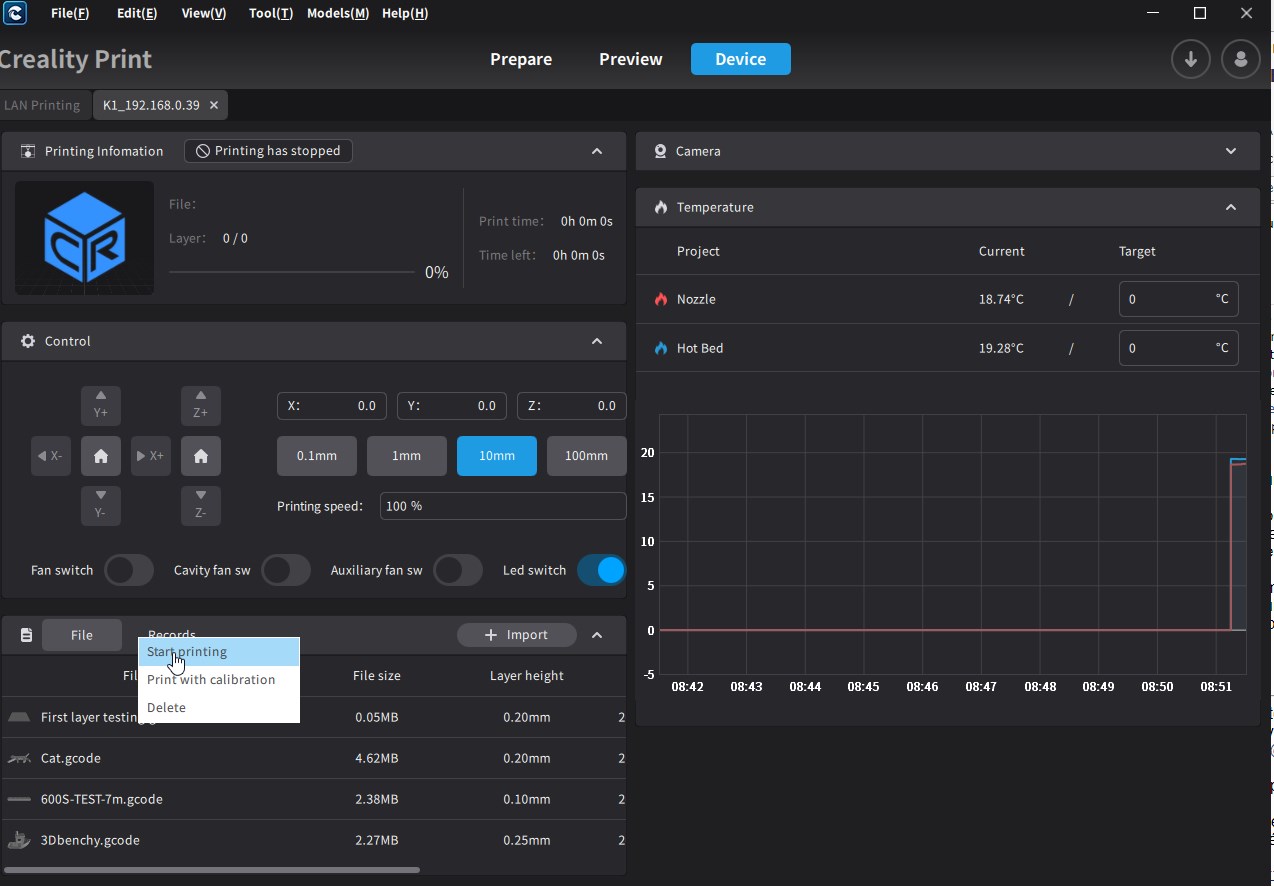Close the K1_192.168.0.39 tab

coord(214,105)
